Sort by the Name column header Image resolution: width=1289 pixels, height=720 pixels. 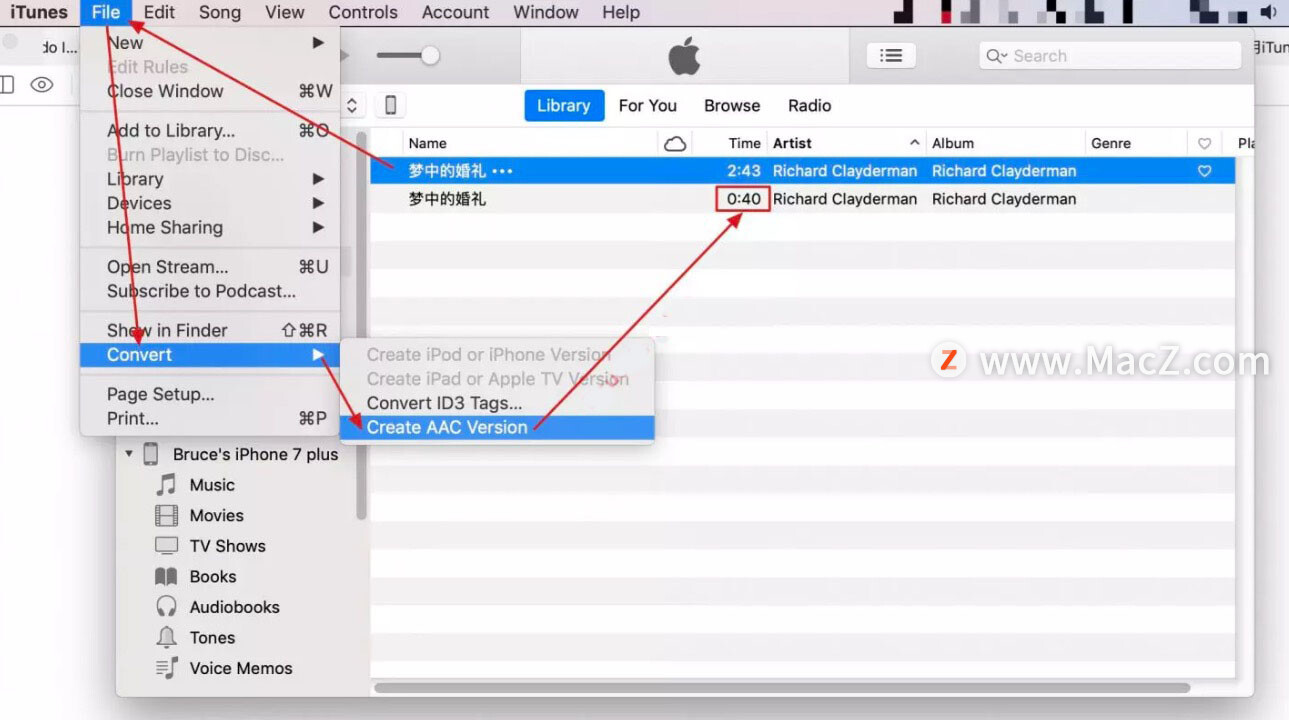pyautogui.click(x=530, y=143)
